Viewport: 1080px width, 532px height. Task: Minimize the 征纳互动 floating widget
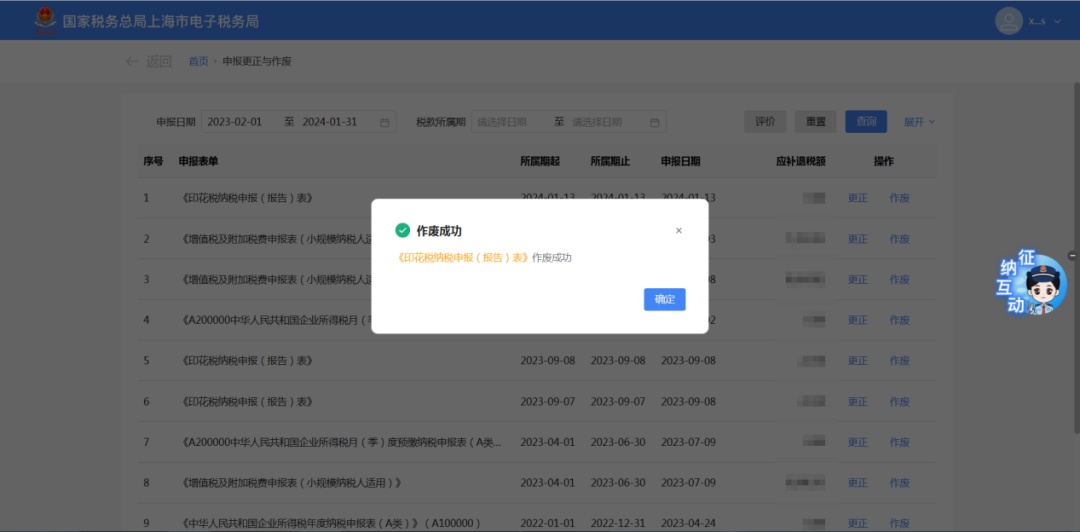coord(1072,256)
